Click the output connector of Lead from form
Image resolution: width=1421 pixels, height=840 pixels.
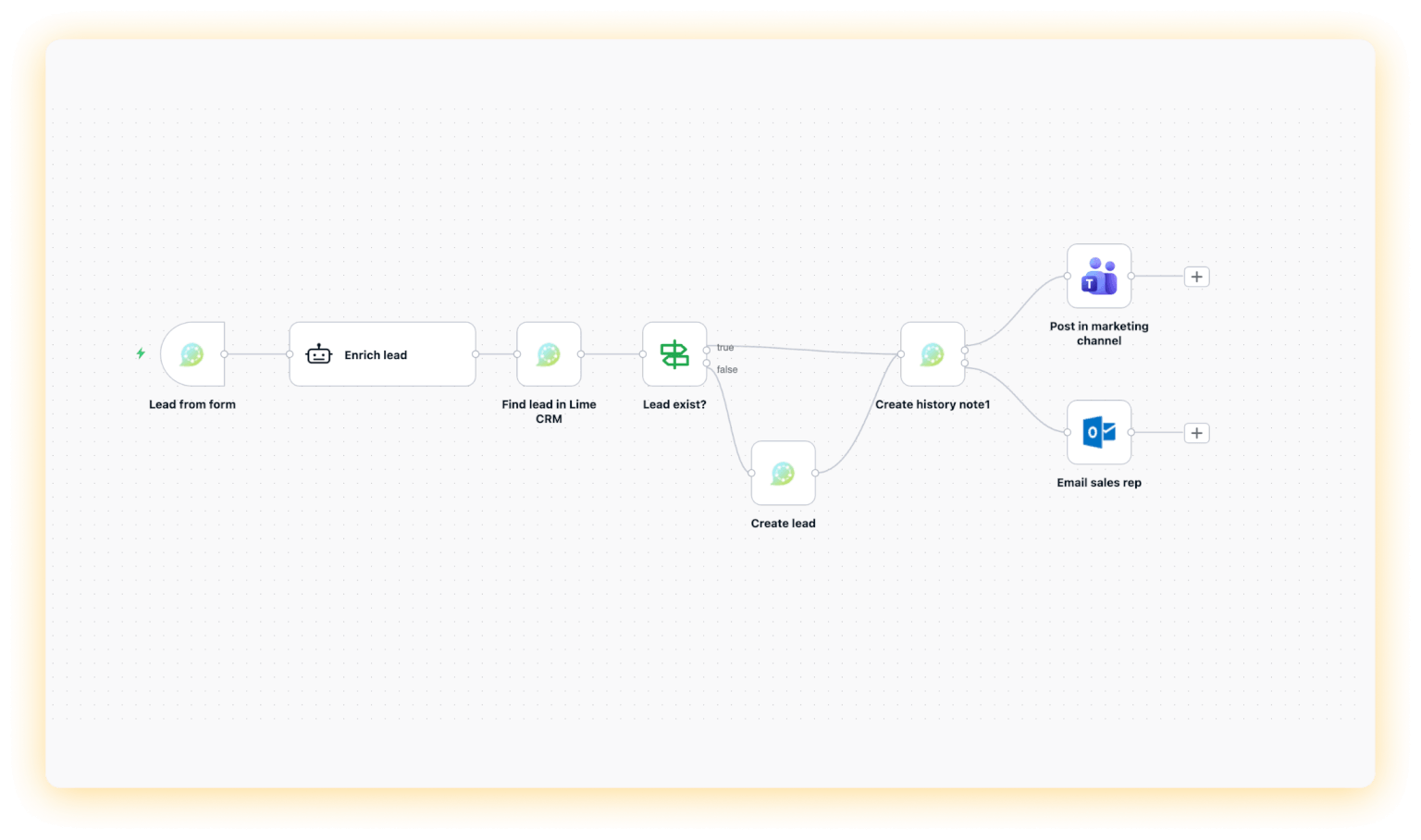pyautogui.click(x=224, y=354)
